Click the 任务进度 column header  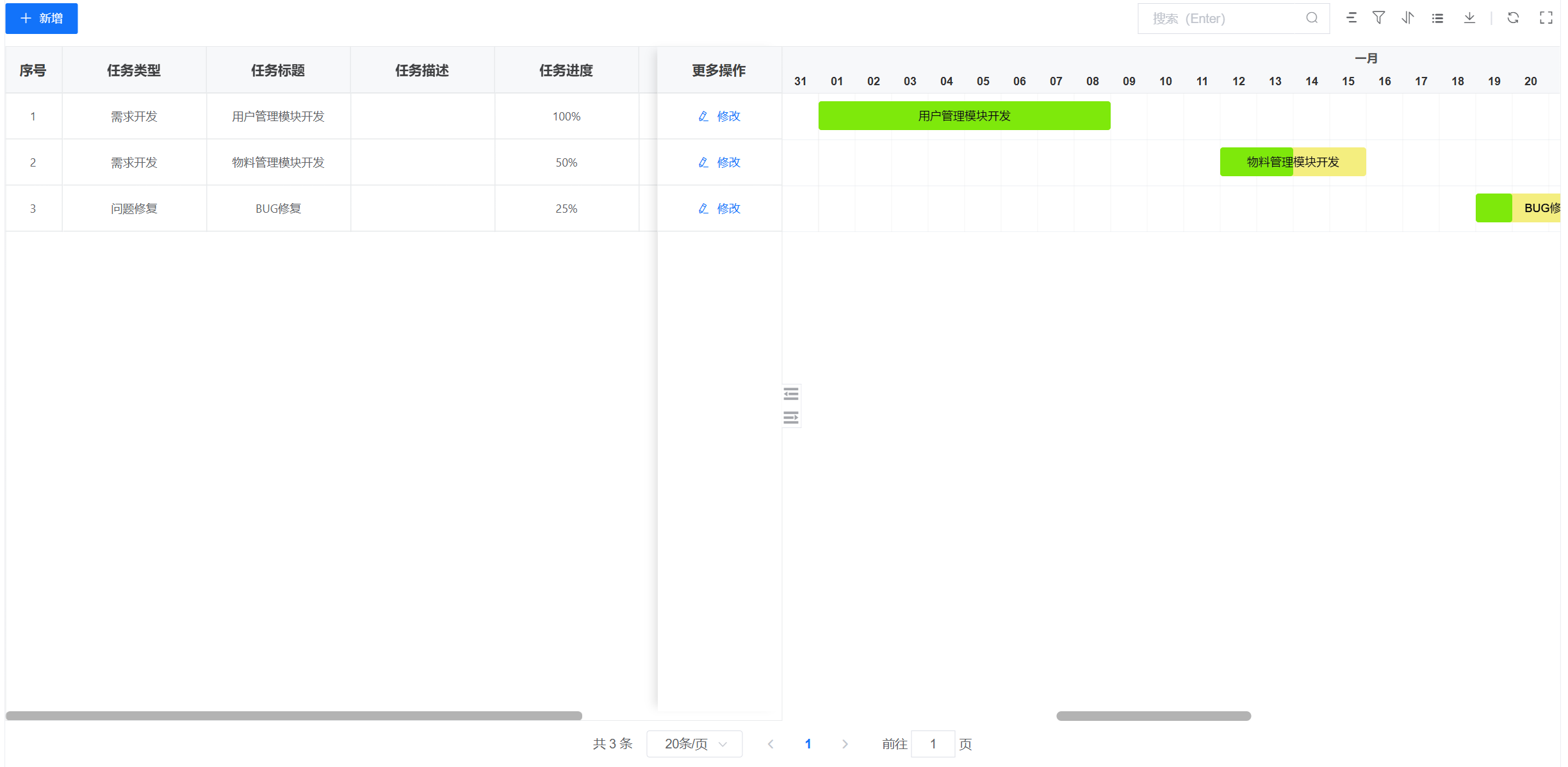(566, 70)
